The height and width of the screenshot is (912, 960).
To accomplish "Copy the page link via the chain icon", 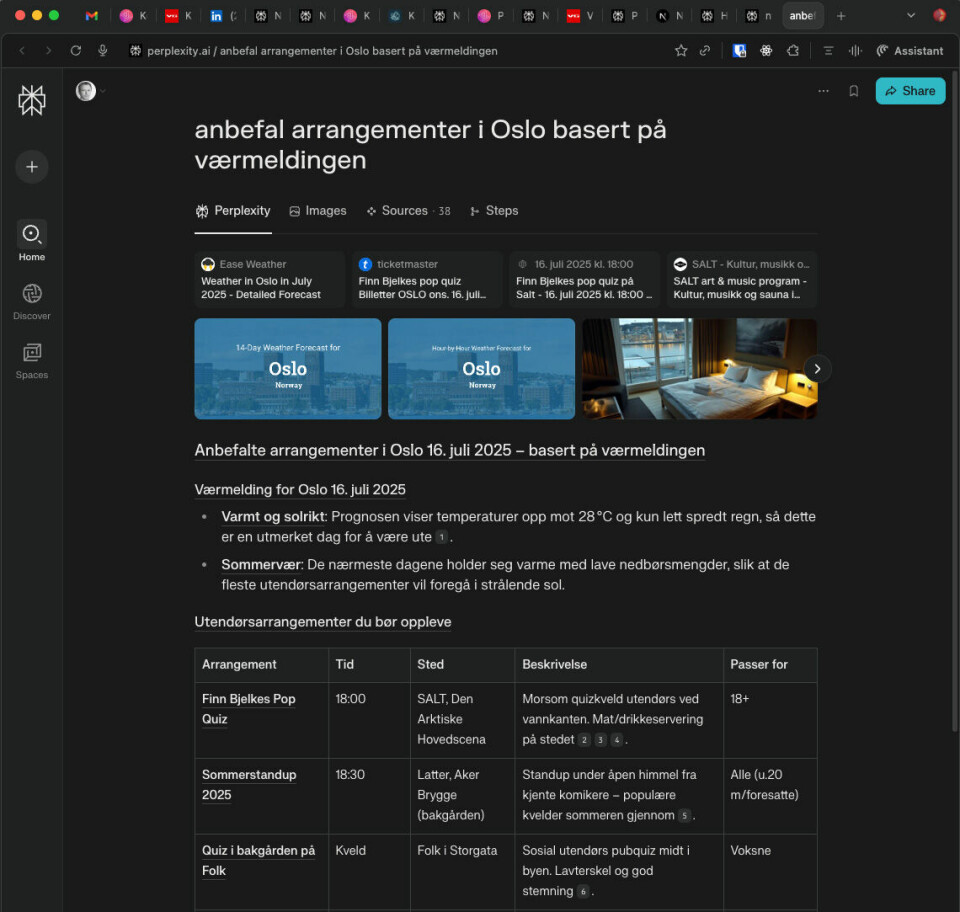I will tap(705, 51).
